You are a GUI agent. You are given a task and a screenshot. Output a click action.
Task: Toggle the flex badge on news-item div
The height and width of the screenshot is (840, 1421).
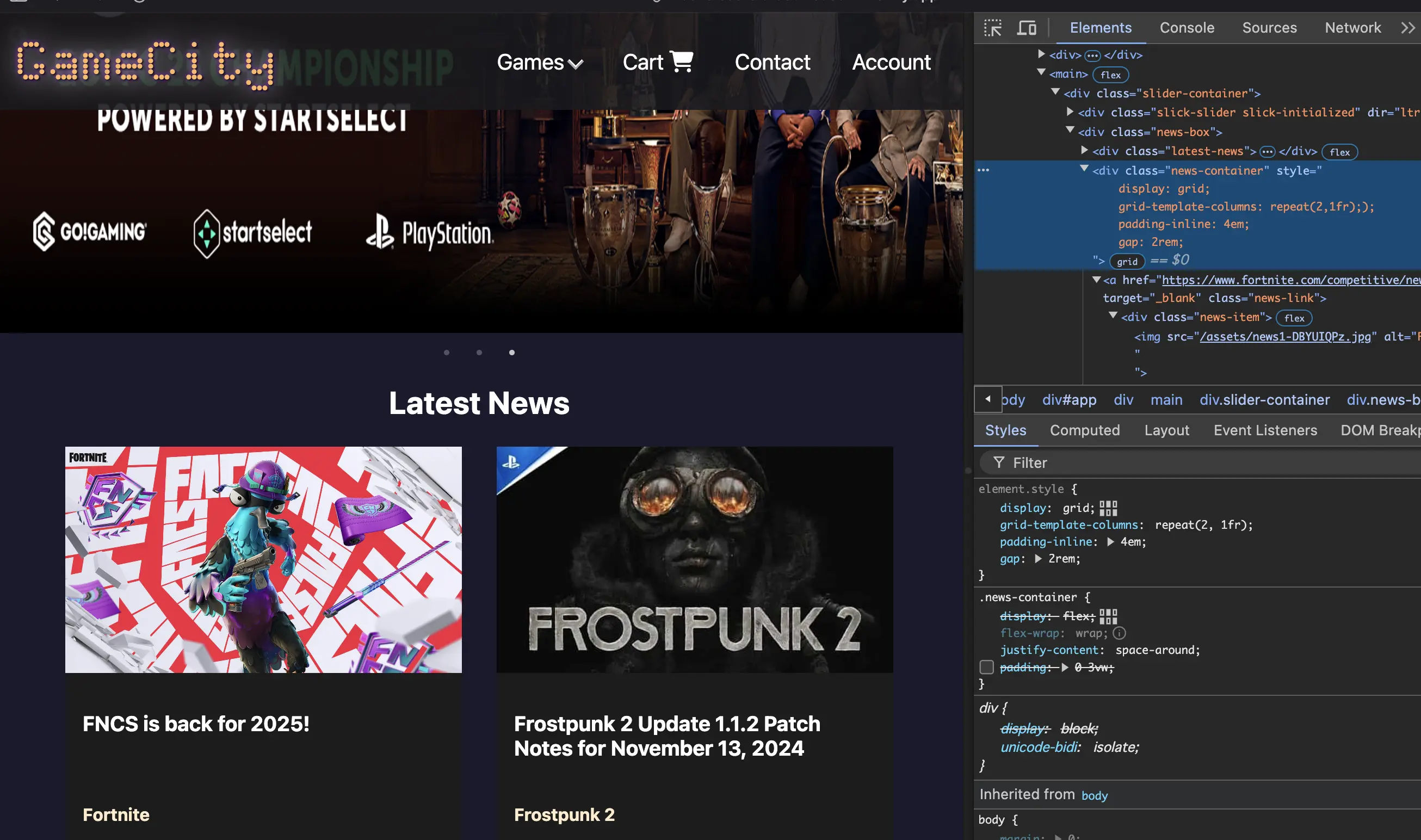(1294, 318)
